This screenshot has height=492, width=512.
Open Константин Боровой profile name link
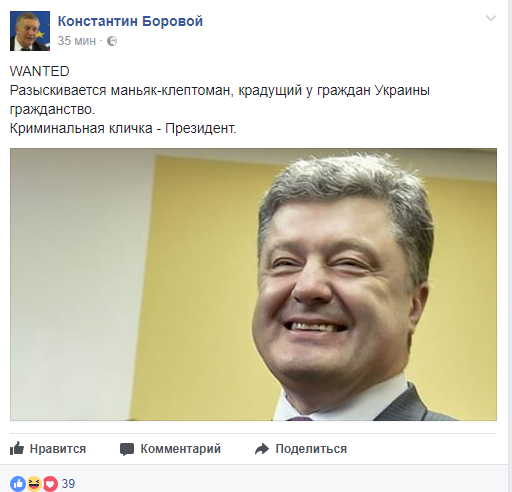tap(130, 21)
